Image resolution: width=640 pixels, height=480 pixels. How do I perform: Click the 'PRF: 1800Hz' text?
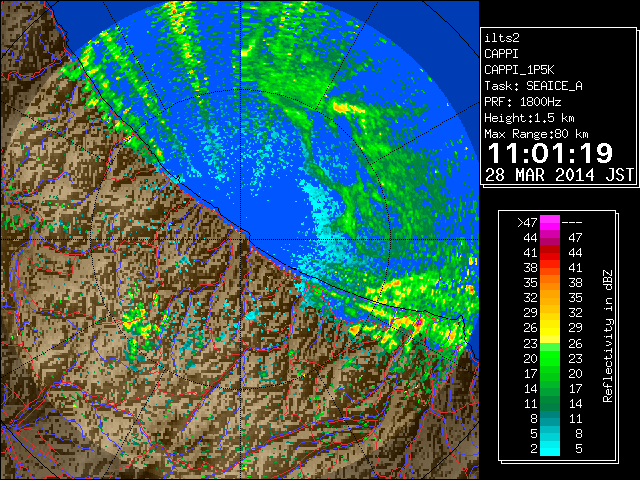coord(523,102)
